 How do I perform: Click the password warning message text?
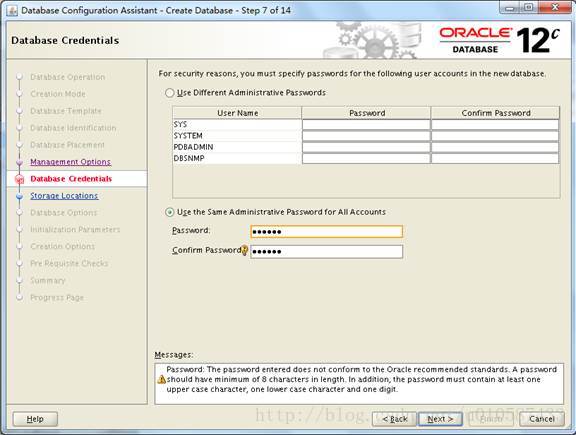click(361, 380)
